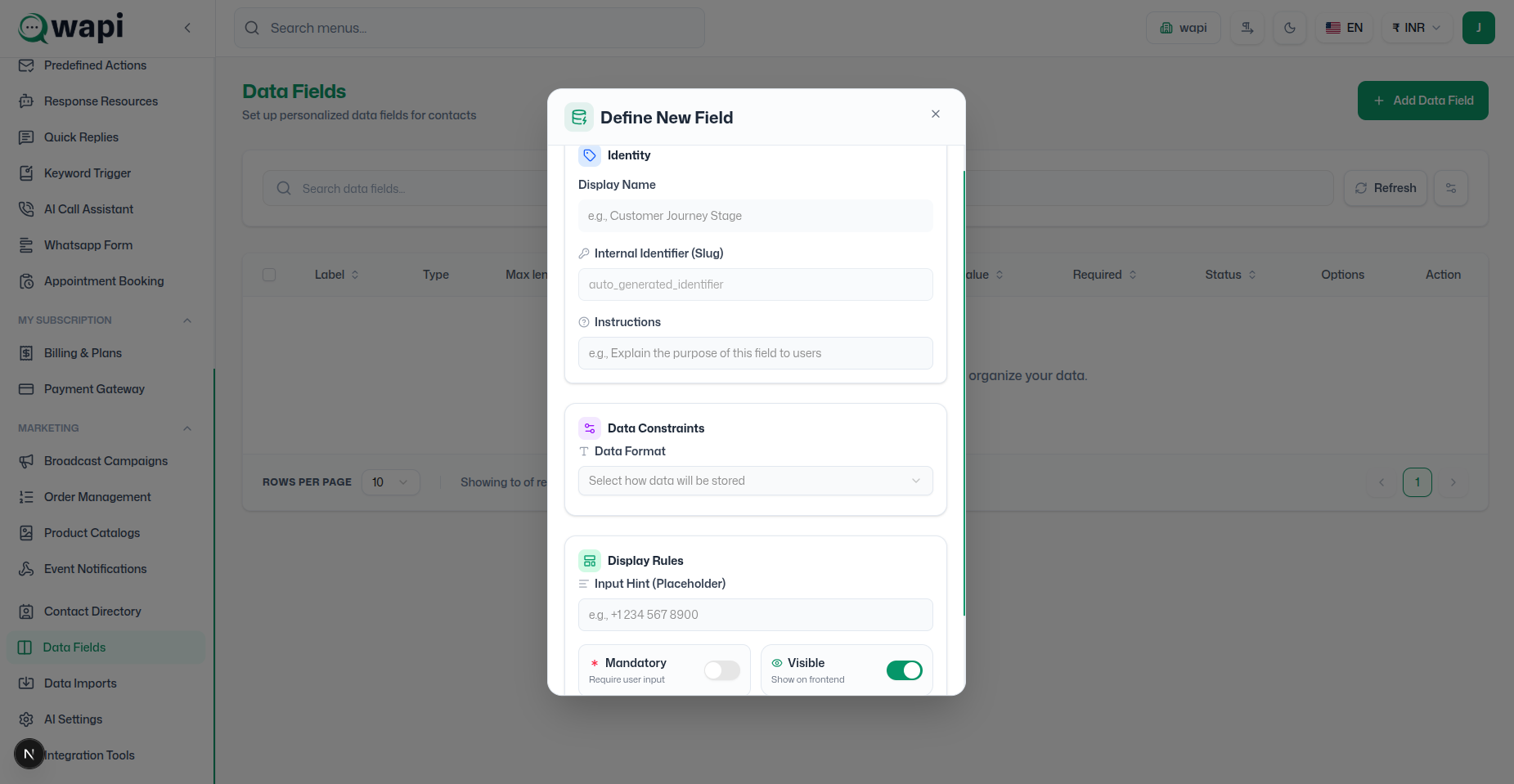Image resolution: width=1514 pixels, height=784 pixels.
Task: Click Add Data Field button
Action: click(1423, 101)
